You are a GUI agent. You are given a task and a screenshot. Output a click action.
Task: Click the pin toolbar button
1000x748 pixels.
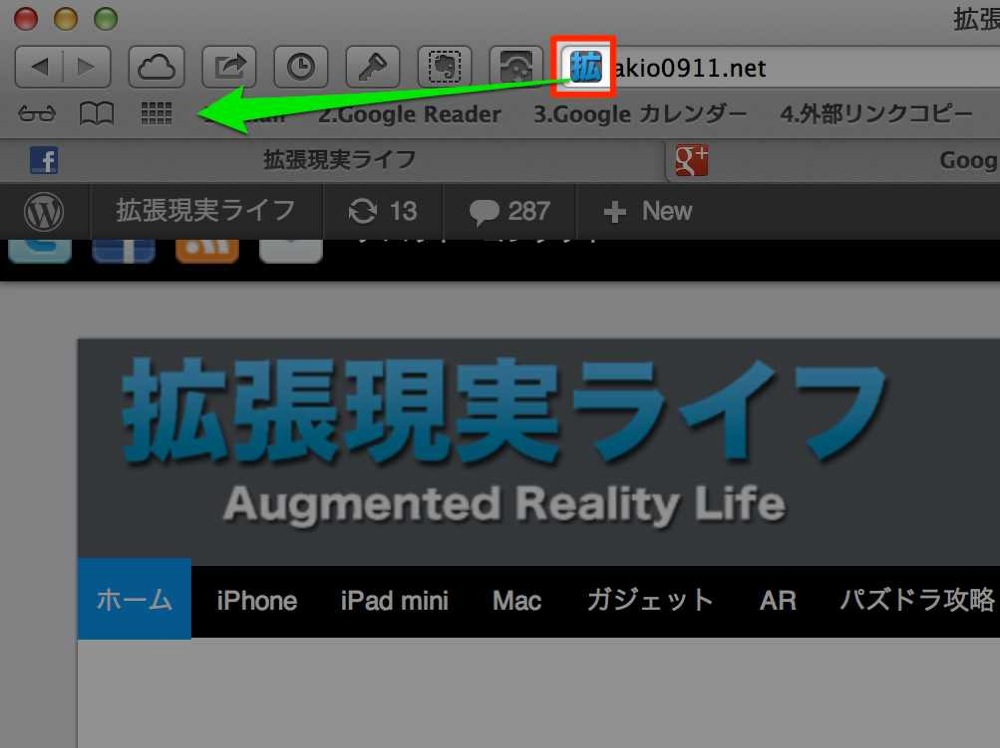(x=373, y=66)
